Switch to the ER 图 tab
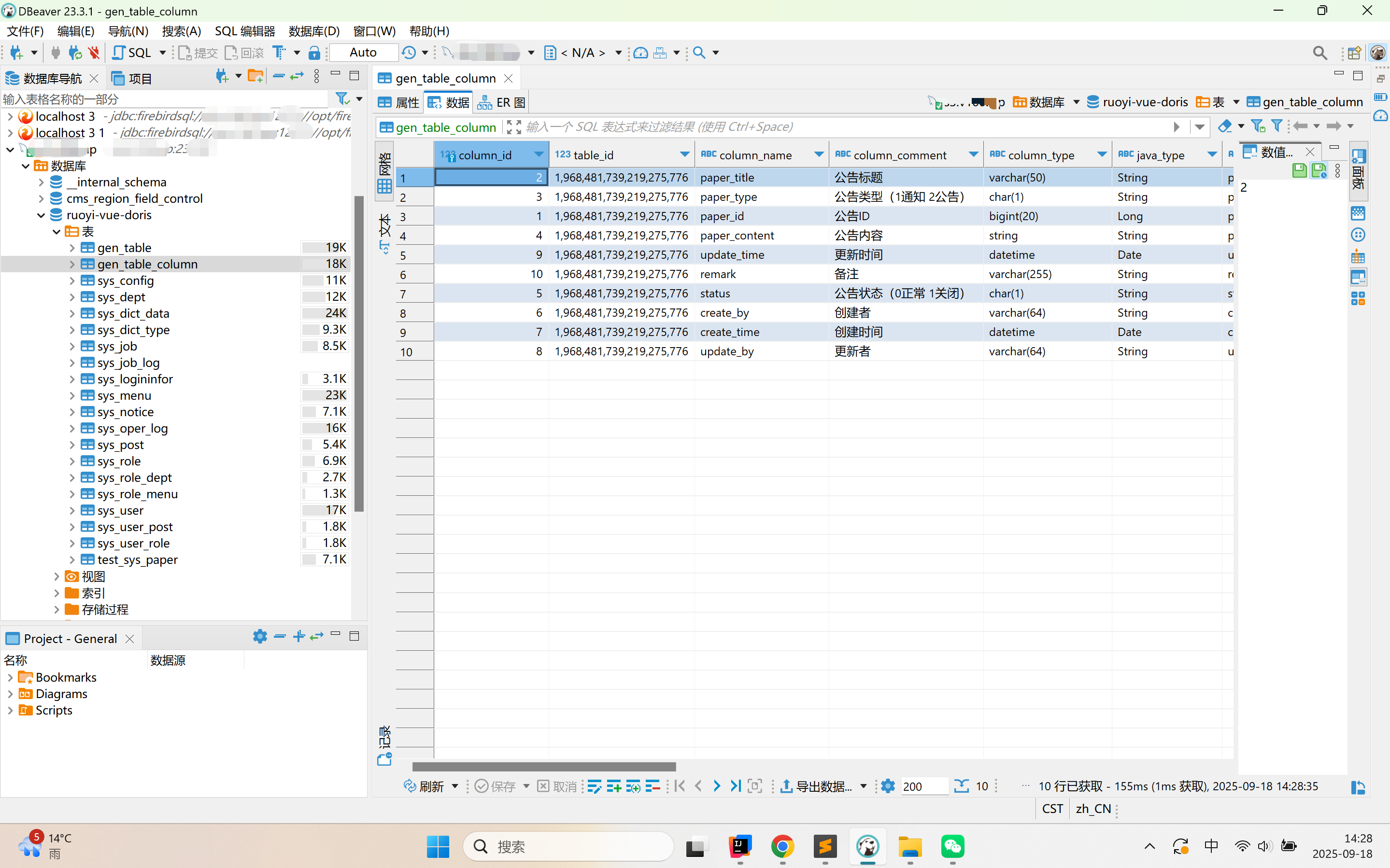 click(502, 103)
